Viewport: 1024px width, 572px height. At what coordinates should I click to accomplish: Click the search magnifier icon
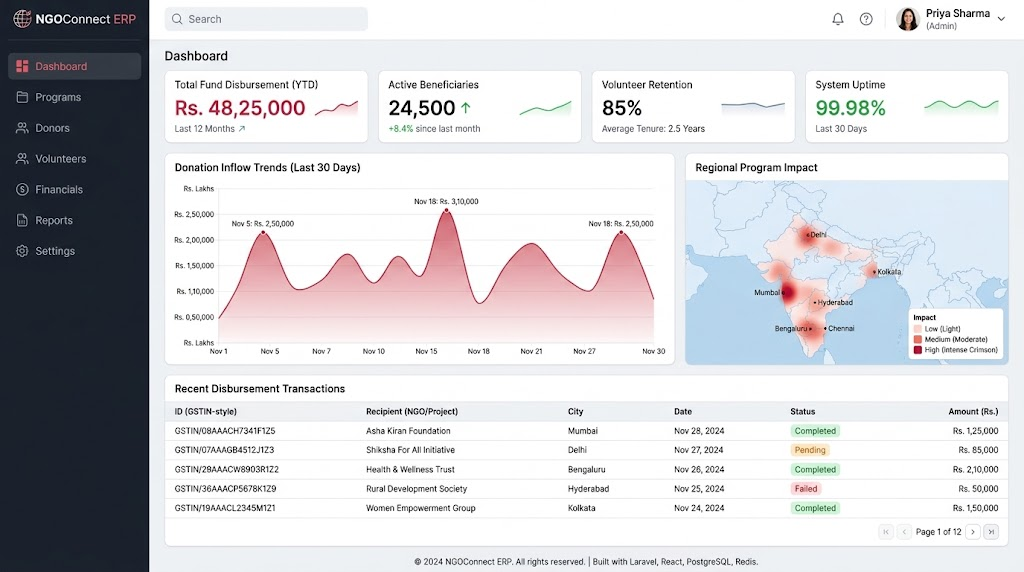click(177, 19)
